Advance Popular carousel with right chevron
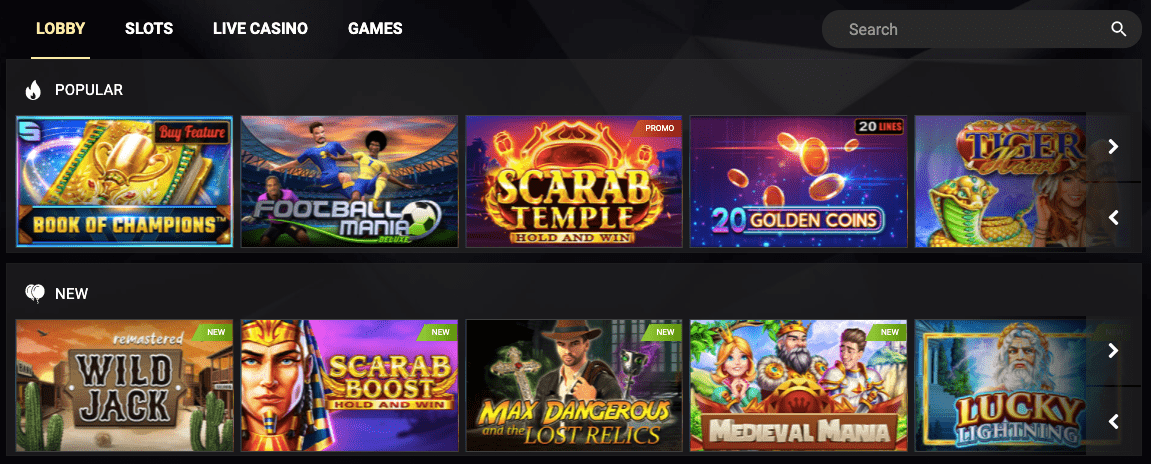This screenshot has width=1151, height=464. [x=1114, y=146]
